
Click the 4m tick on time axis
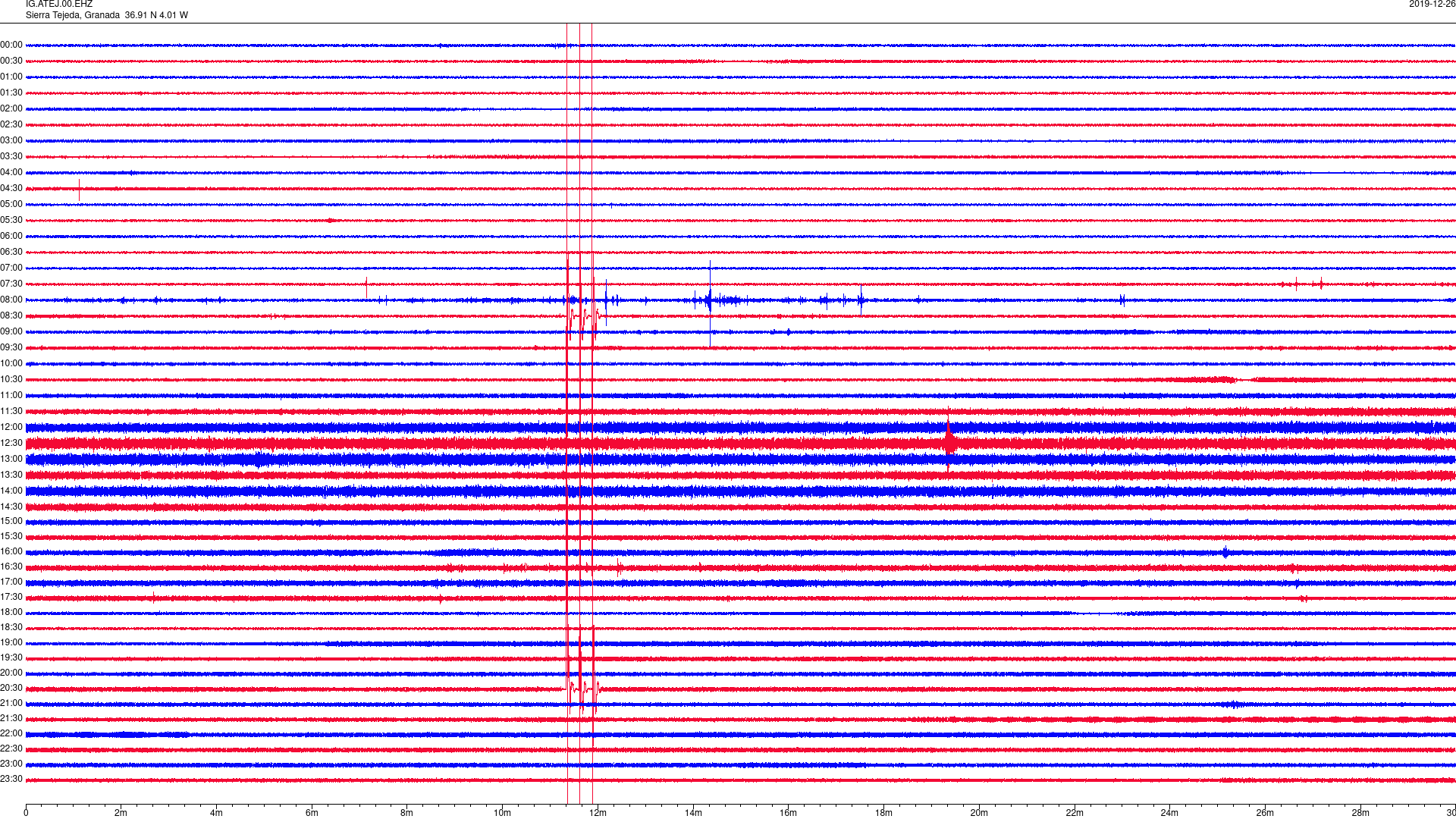[x=216, y=813]
